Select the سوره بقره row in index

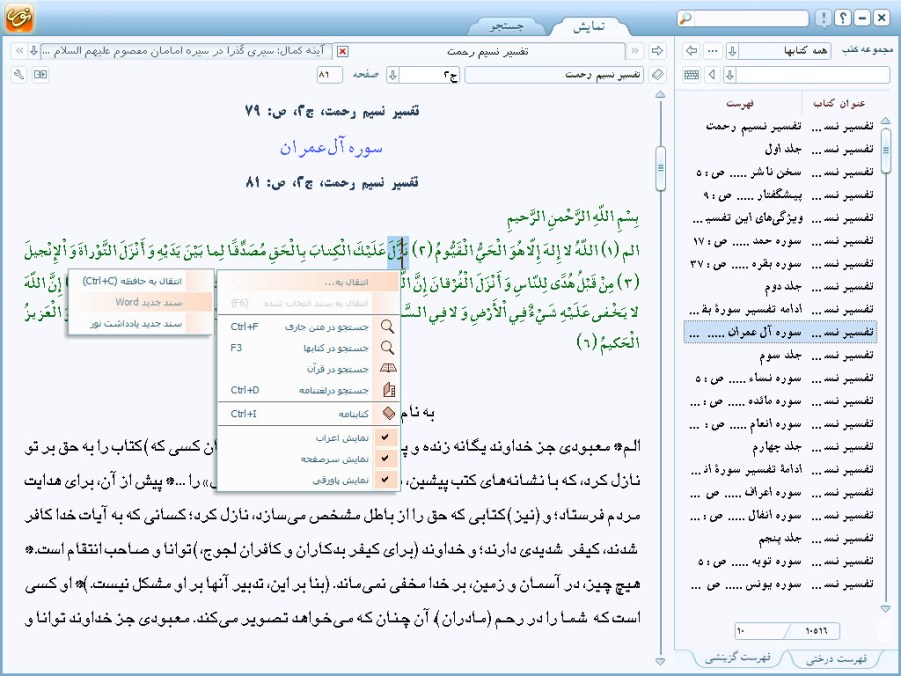(780, 264)
